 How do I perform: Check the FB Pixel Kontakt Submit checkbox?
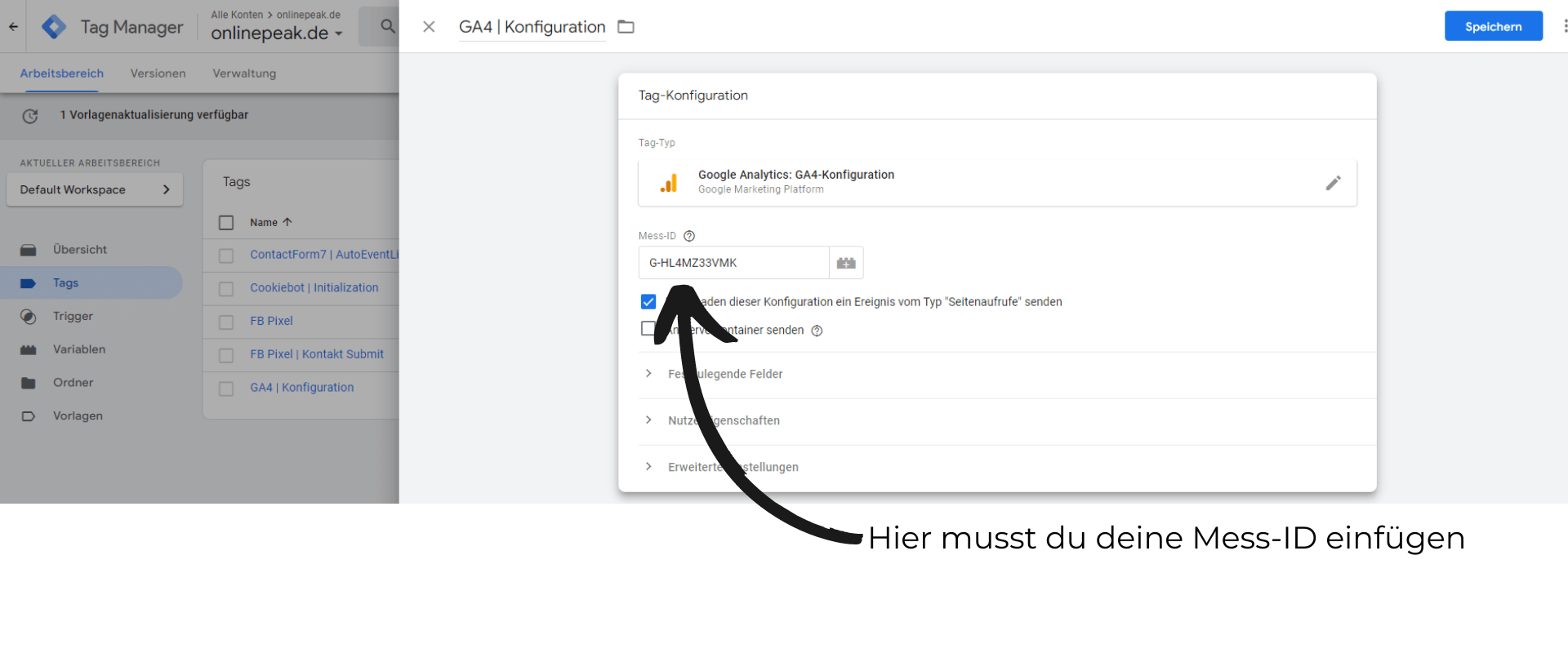click(x=226, y=356)
